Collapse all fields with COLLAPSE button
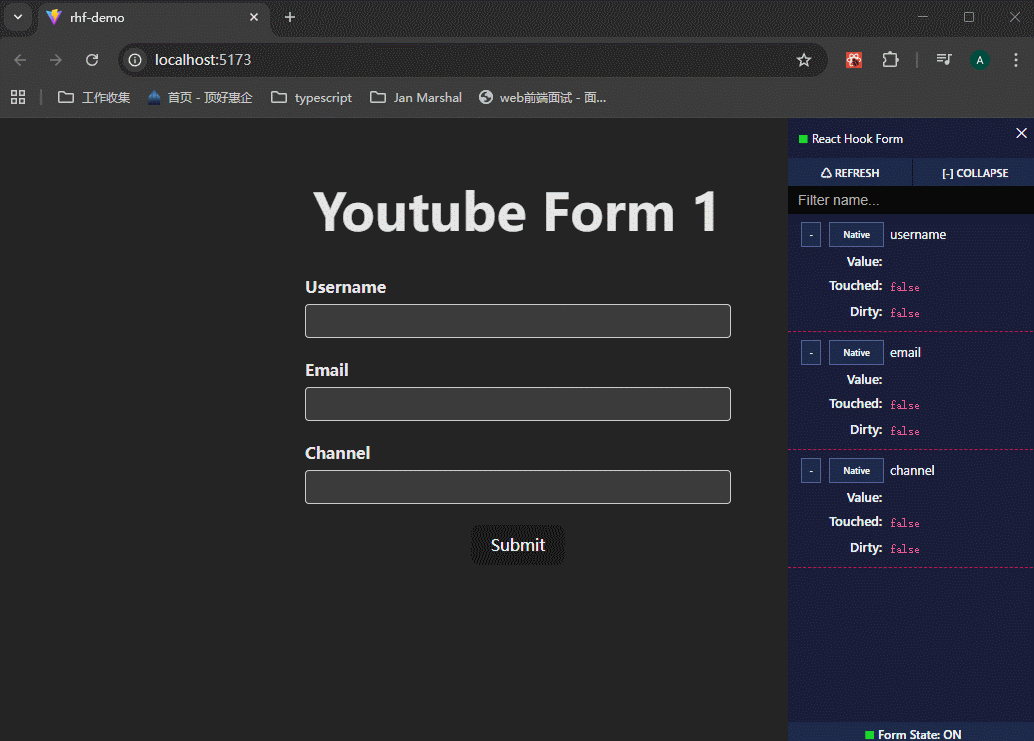This screenshot has width=1034, height=741. (974, 173)
